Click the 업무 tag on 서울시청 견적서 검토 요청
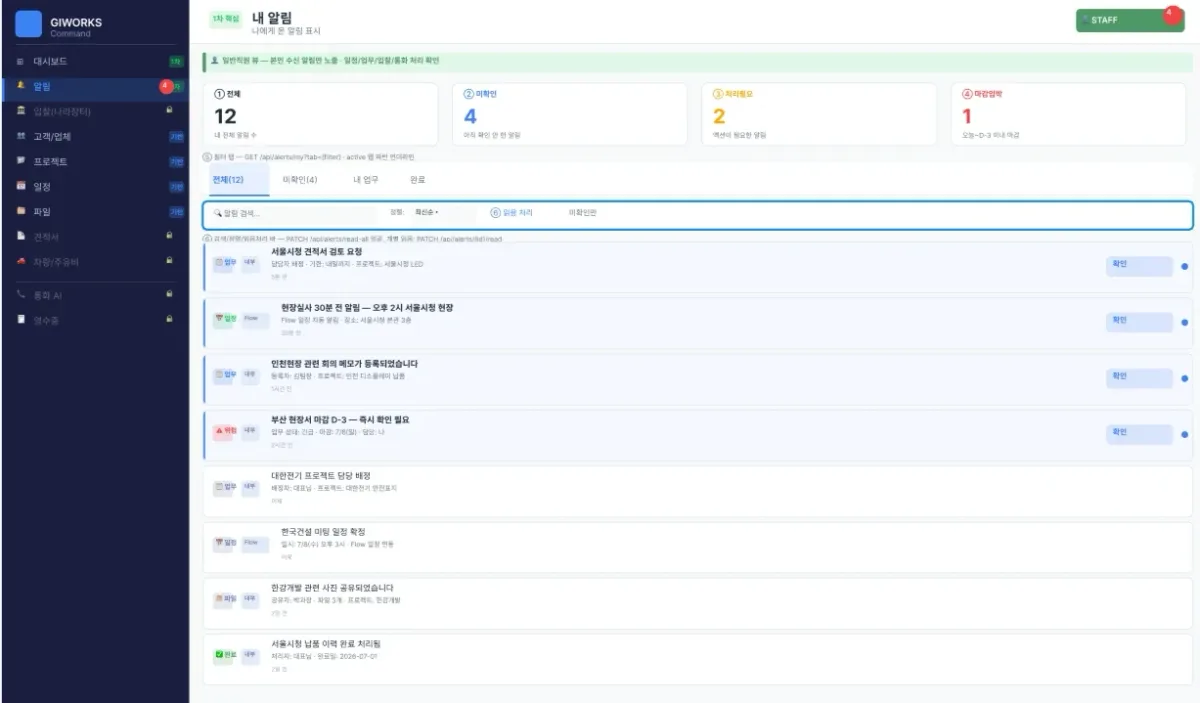The width and height of the screenshot is (1200, 703). click(226, 264)
